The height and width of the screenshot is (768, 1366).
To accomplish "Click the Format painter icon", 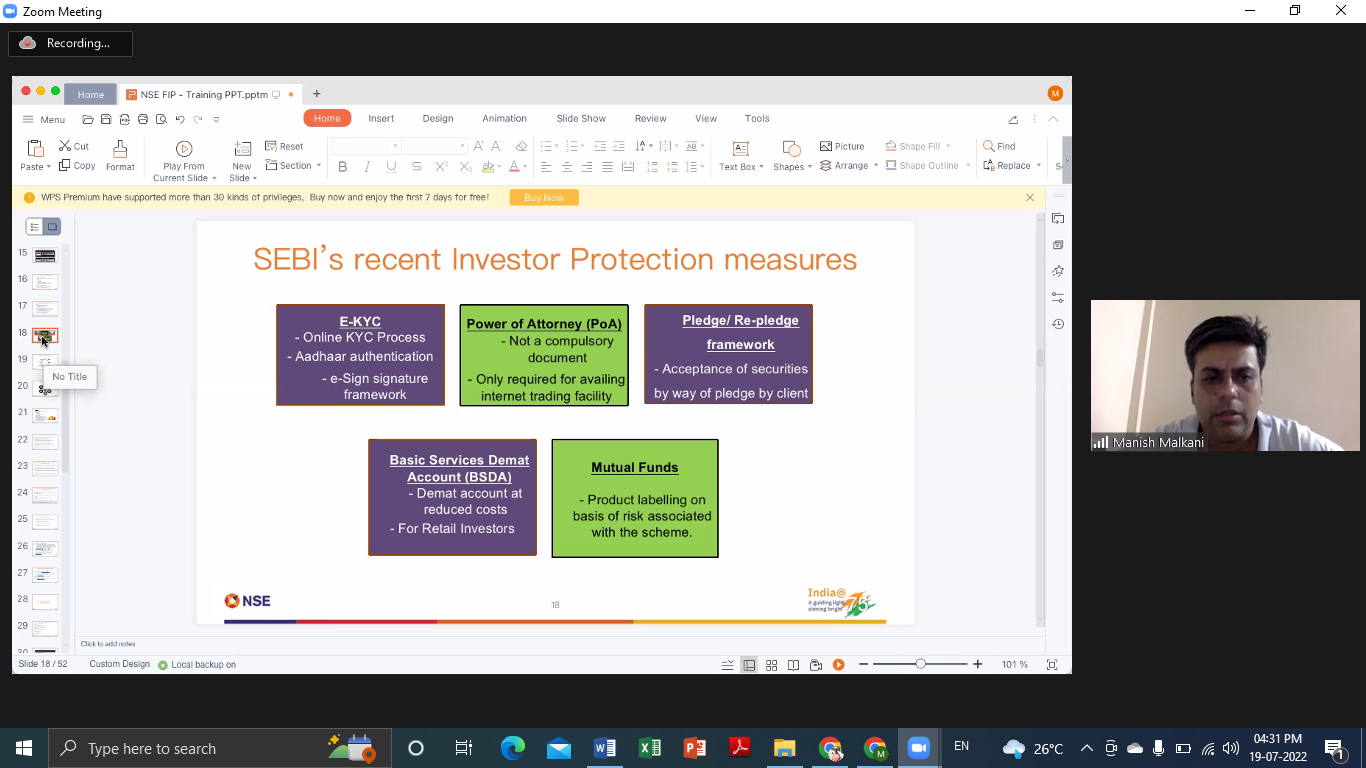I will tap(120, 155).
